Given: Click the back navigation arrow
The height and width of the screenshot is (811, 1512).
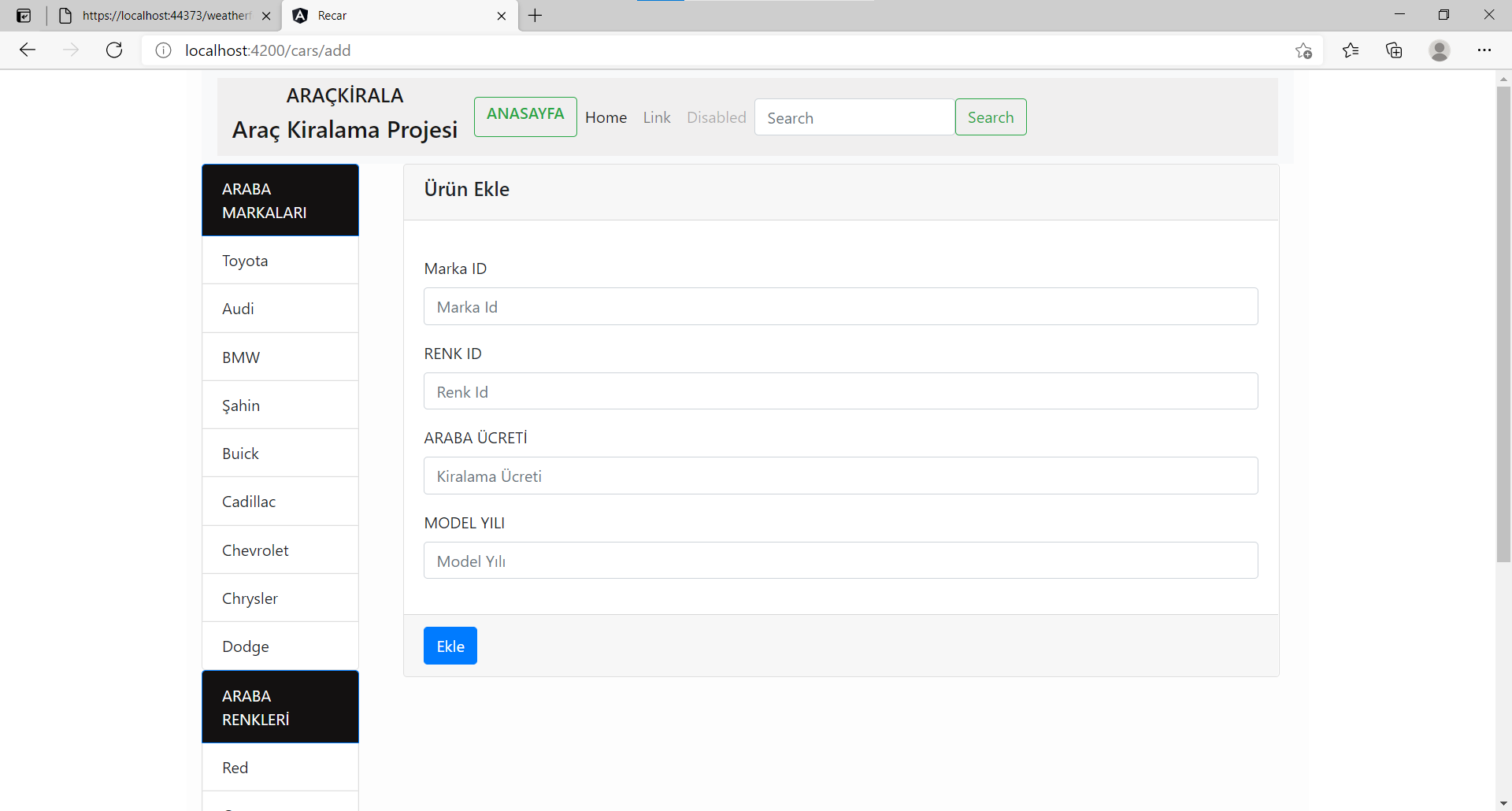Looking at the screenshot, I should (x=27, y=50).
